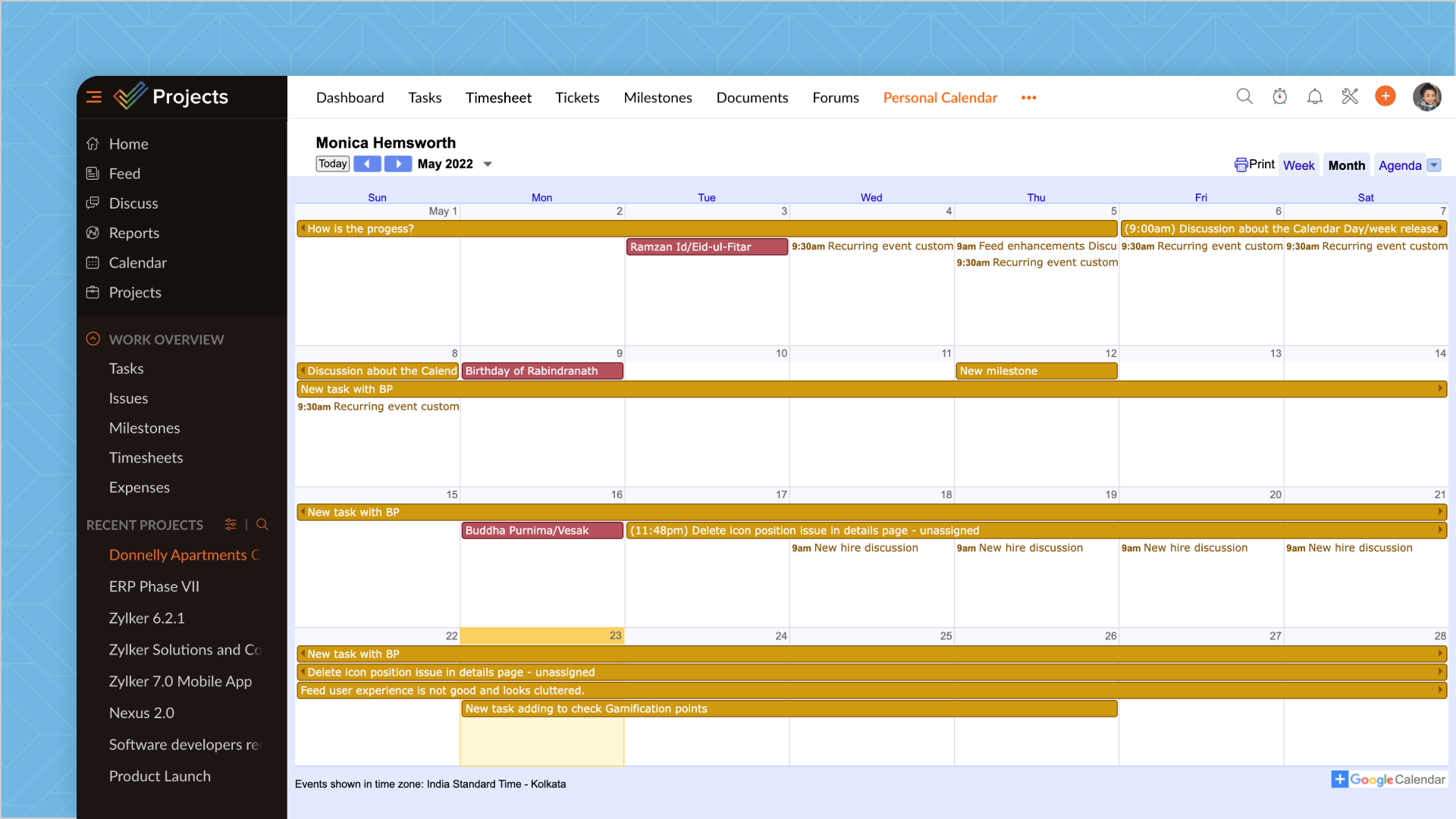The image size is (1456, 819).
Task: Open the more options ellipsis menu
Action: 1028,98
